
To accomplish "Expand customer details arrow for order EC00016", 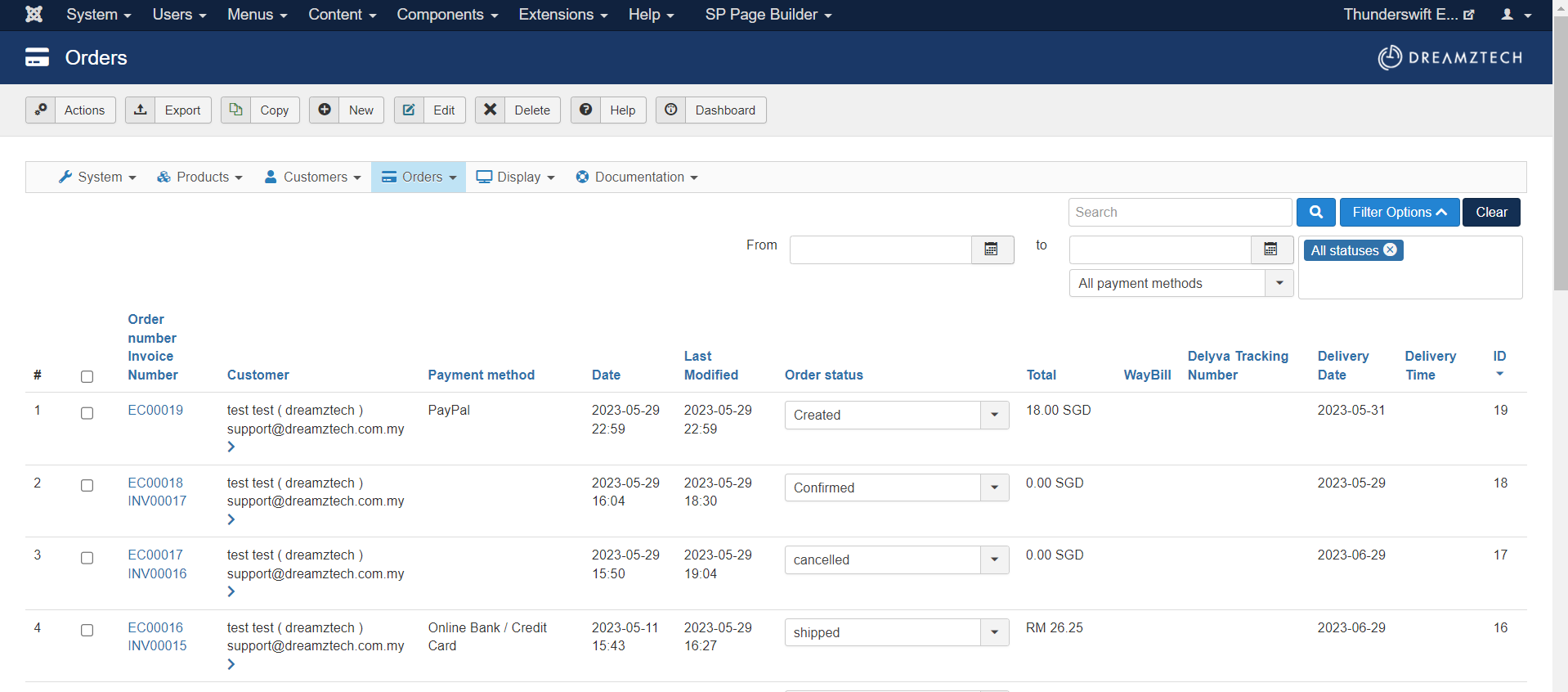I will click(x=231, y=664).
